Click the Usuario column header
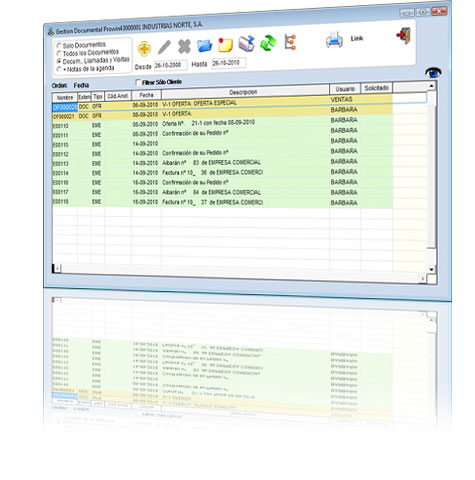 pos(345,89)
